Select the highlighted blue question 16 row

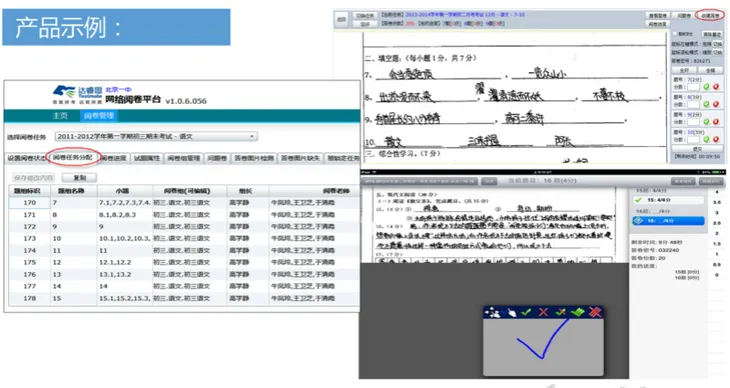click(668, 220)
